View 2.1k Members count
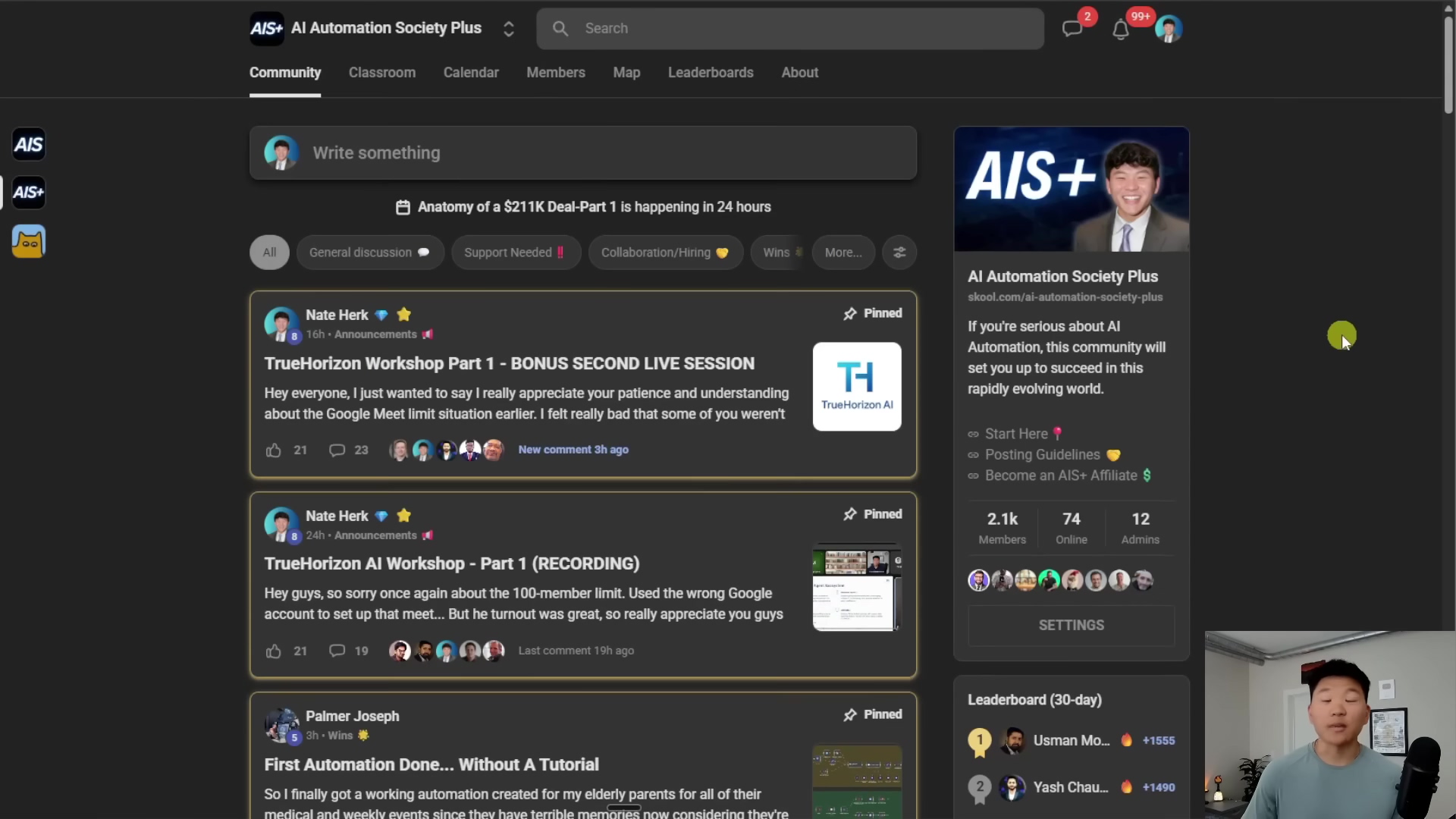The image size is (1456, 819). (x=1002, y=529)
